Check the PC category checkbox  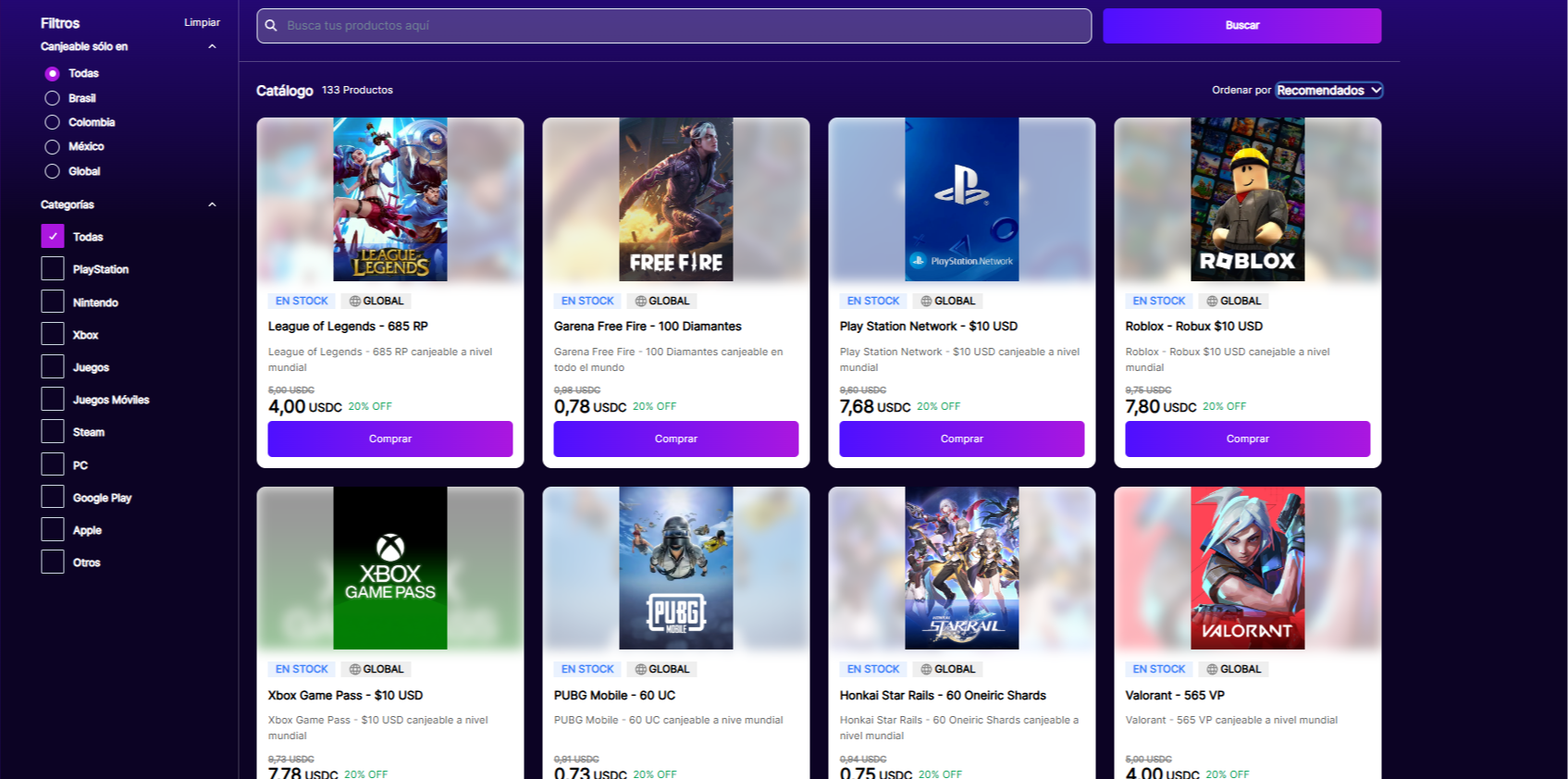click(53, 464)
